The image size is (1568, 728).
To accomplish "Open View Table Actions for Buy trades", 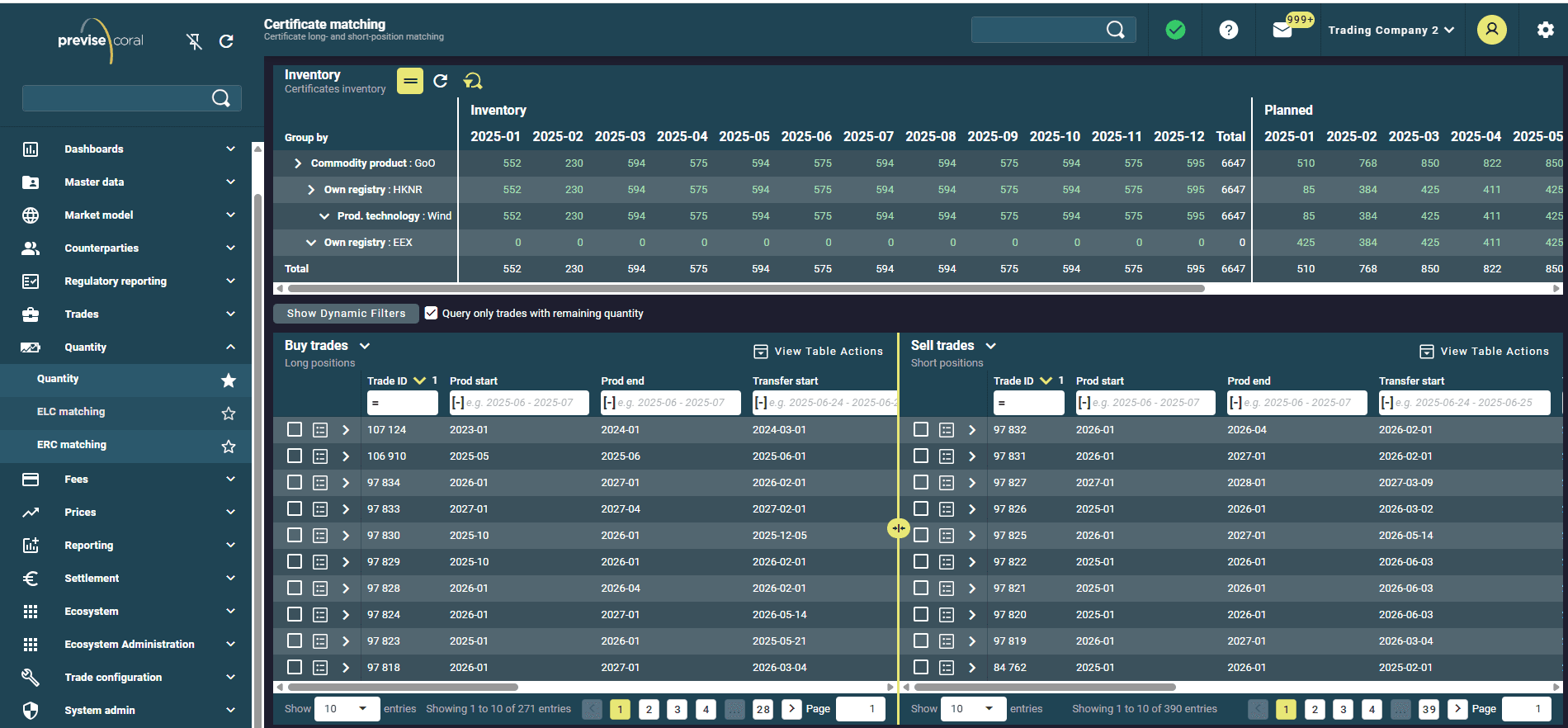I will pyautogui.click(x=819, y=352).
